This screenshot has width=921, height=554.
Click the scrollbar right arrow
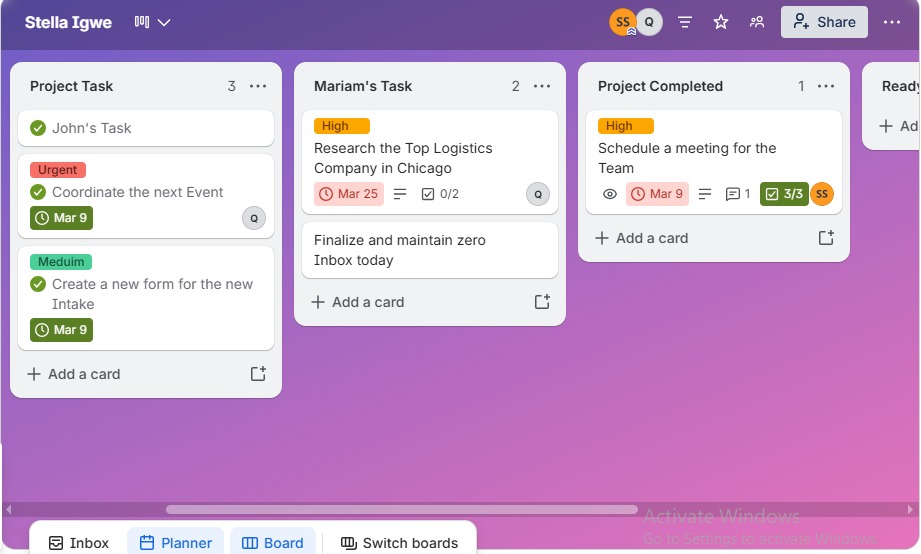pos(910,509)
